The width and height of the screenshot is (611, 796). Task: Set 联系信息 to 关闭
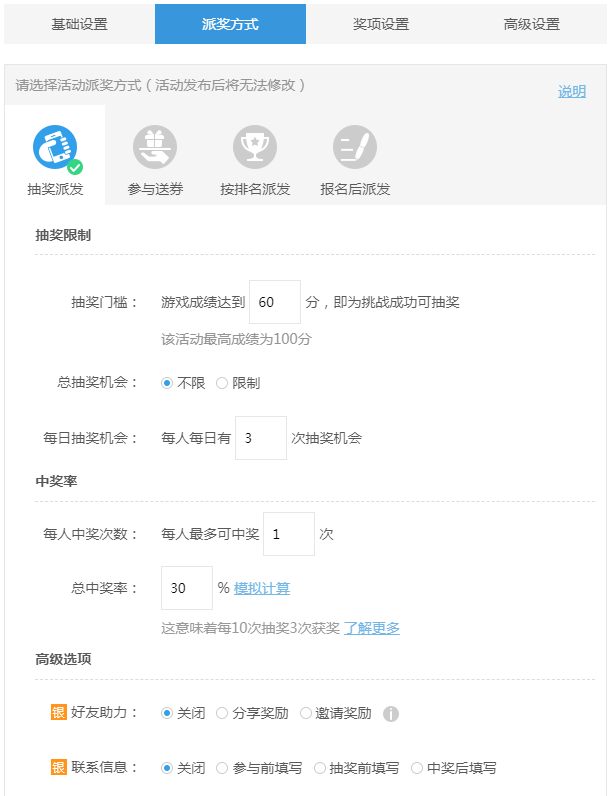(167, 768)
